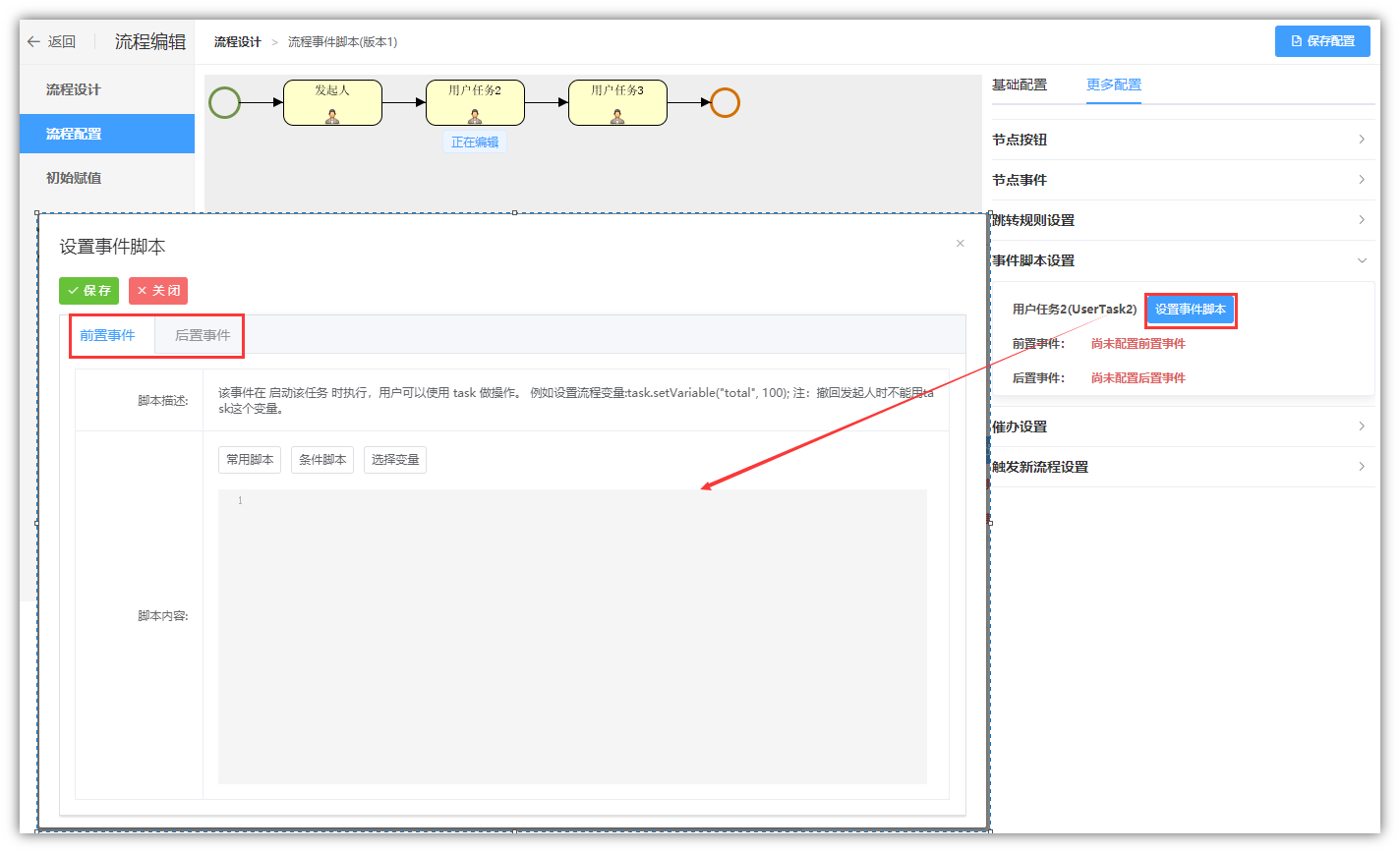Expand the 节点事件 section

pos(1183,180)
